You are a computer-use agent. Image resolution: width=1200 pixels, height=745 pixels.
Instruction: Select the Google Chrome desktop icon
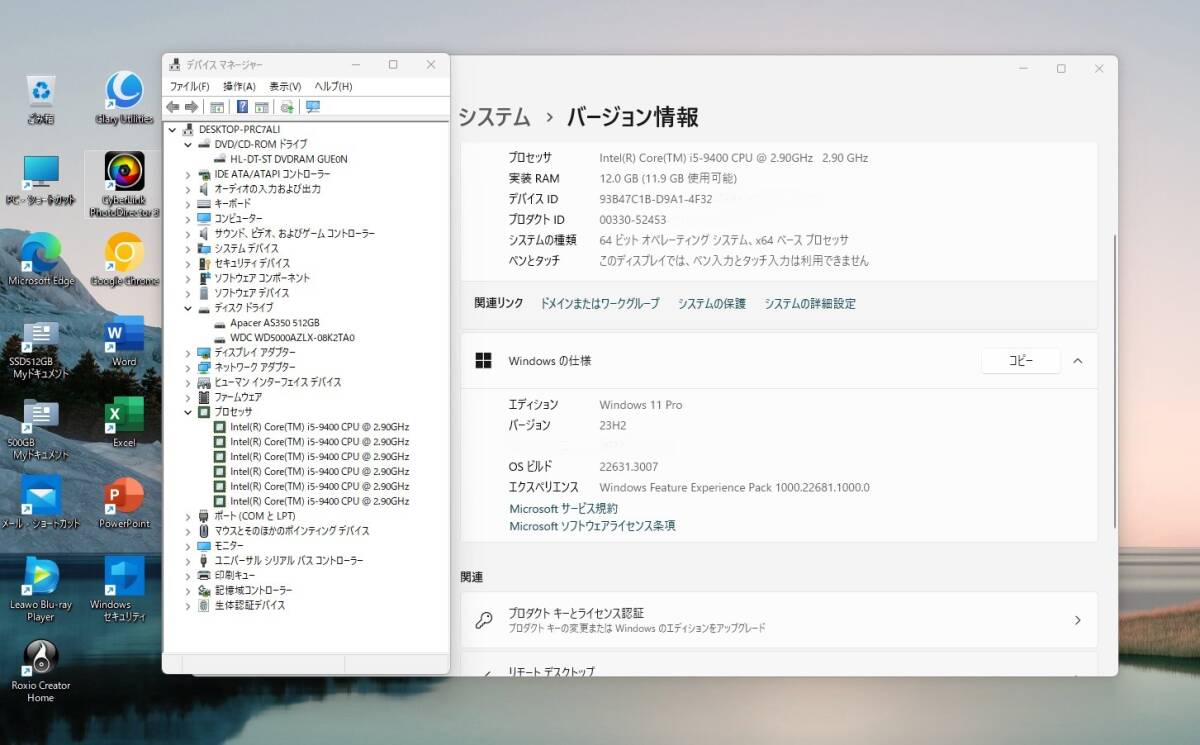coord(124,259)
